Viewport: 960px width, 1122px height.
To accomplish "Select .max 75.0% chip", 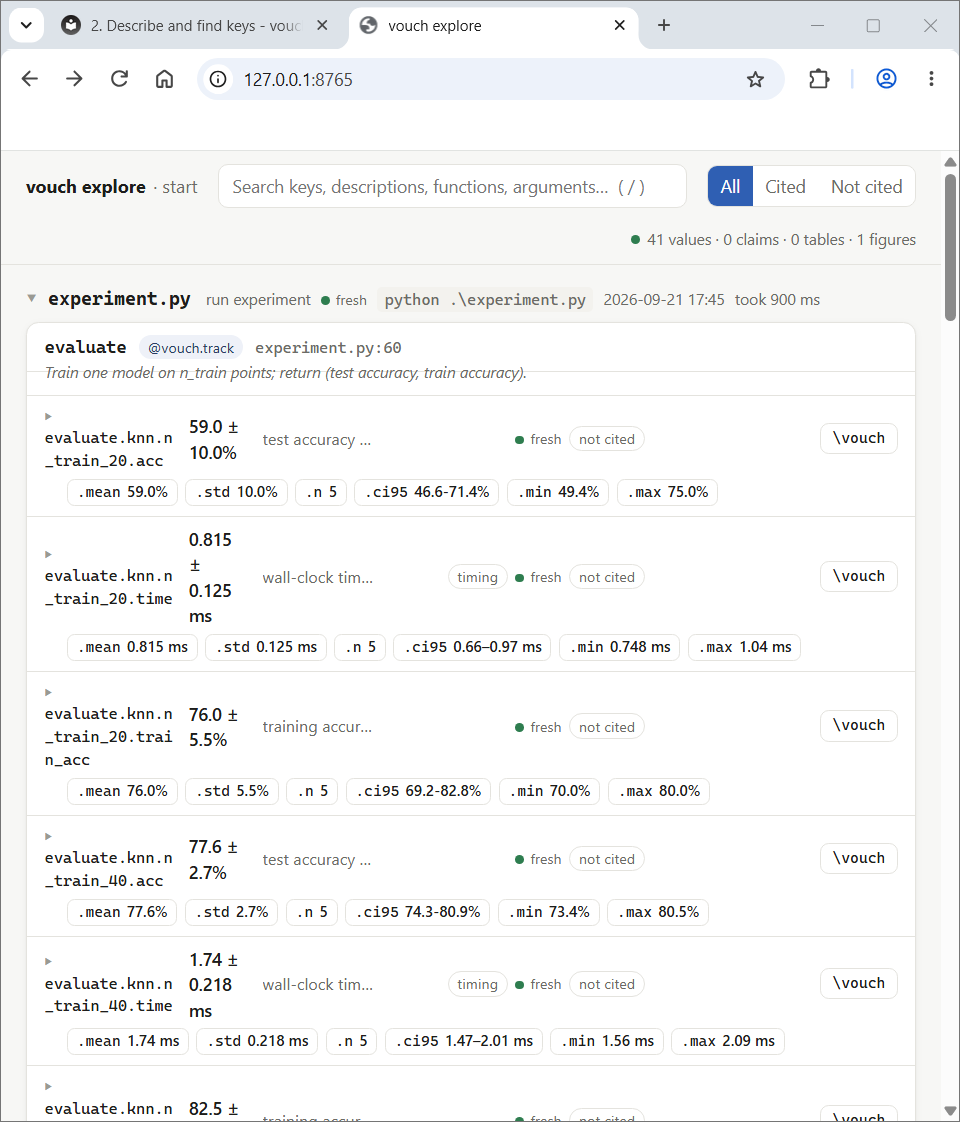I will [667, 492].
